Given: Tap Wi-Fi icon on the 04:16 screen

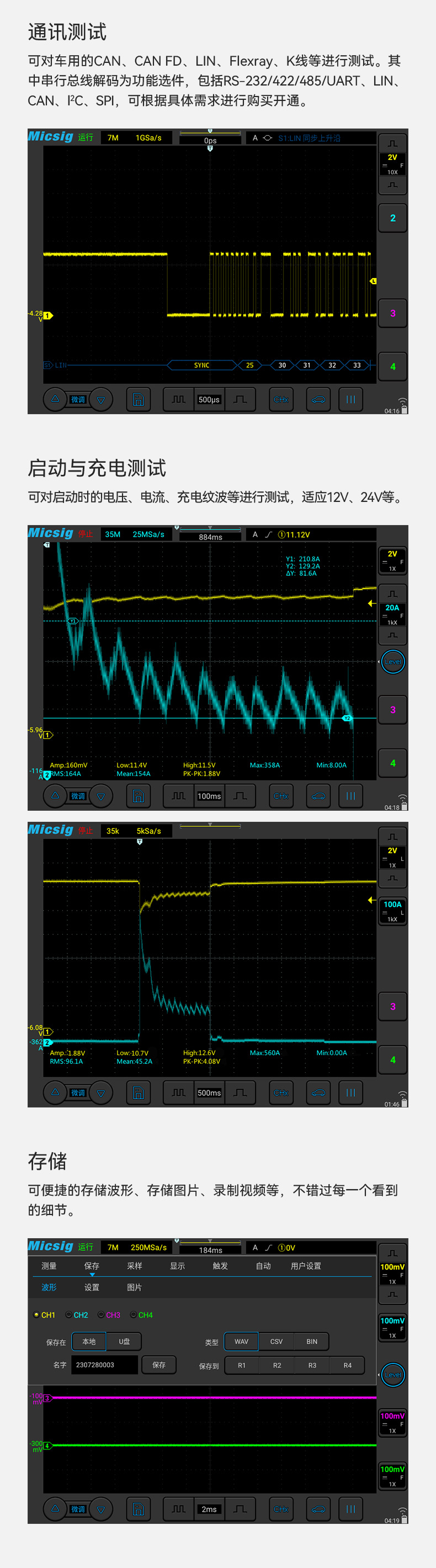Looking at the screenshot, I should click(x=403, y=401).
